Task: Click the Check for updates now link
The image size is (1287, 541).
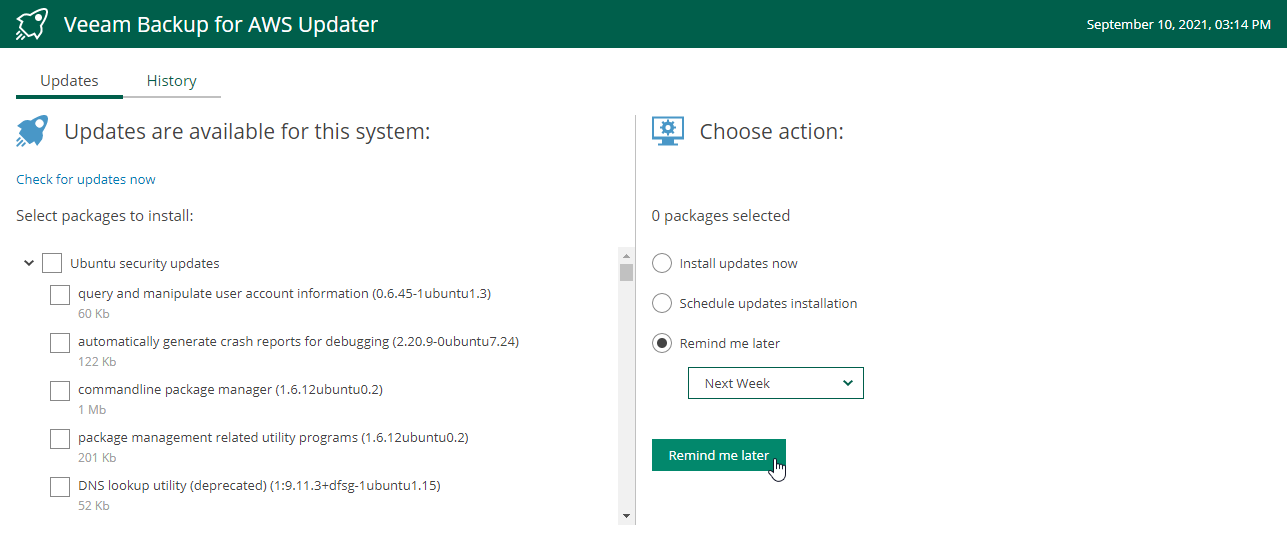Action: (86, 180)
